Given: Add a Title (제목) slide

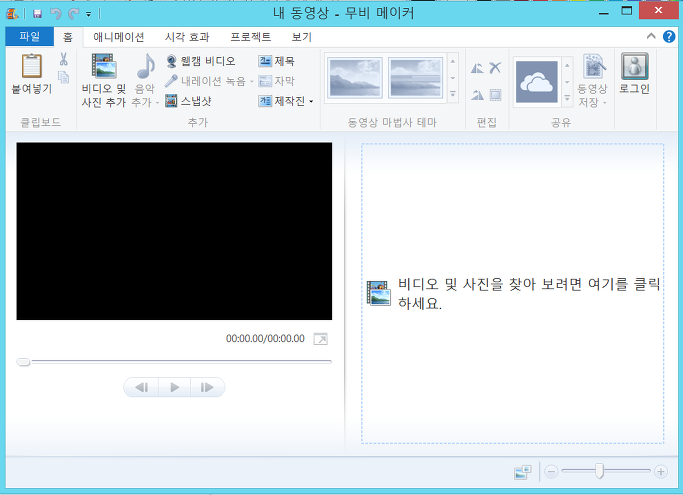Looking at the screenshot, I should pos(276,61).
